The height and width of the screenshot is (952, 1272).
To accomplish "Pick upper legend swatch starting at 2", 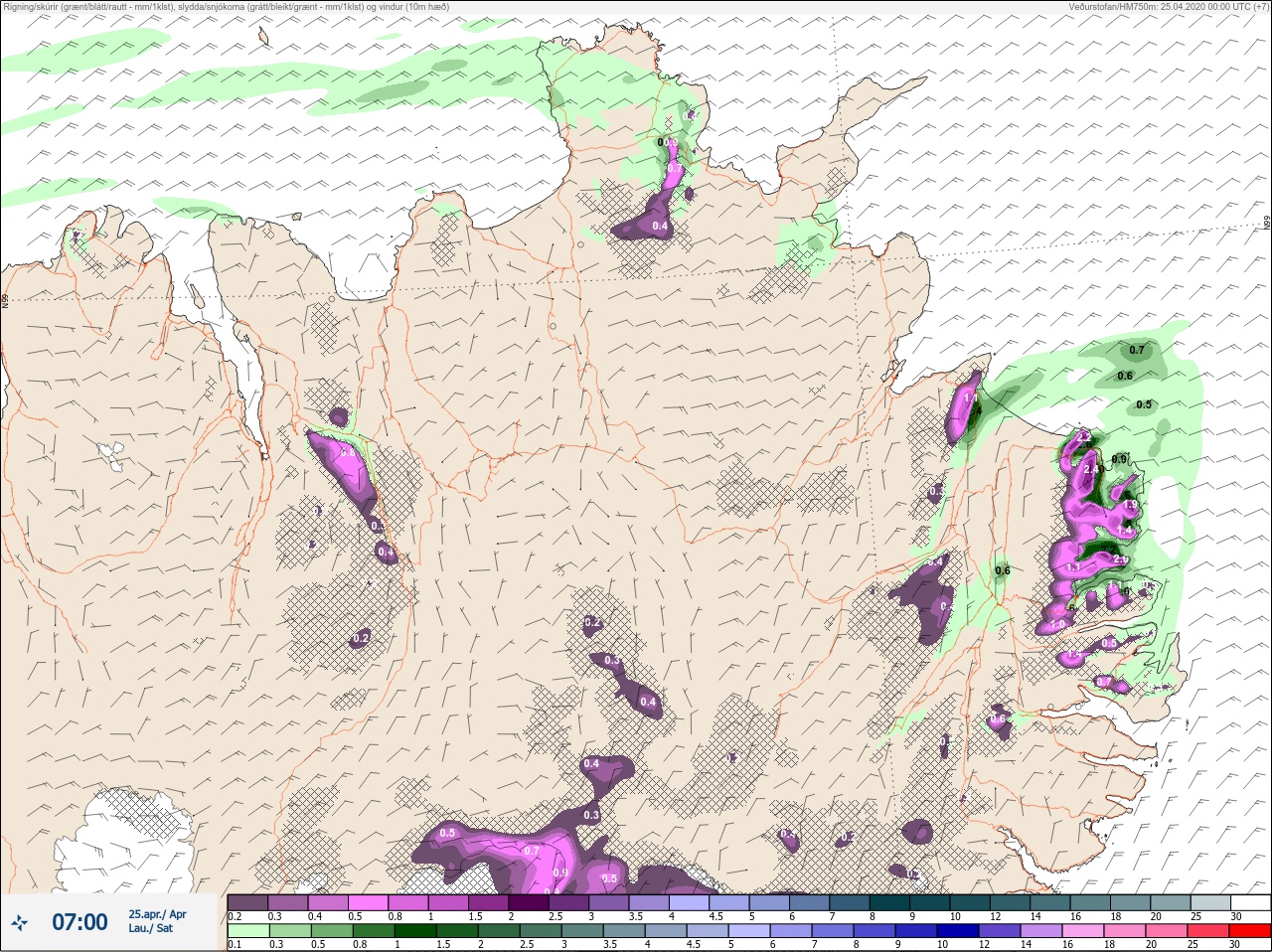I will (x=529, y=902).
